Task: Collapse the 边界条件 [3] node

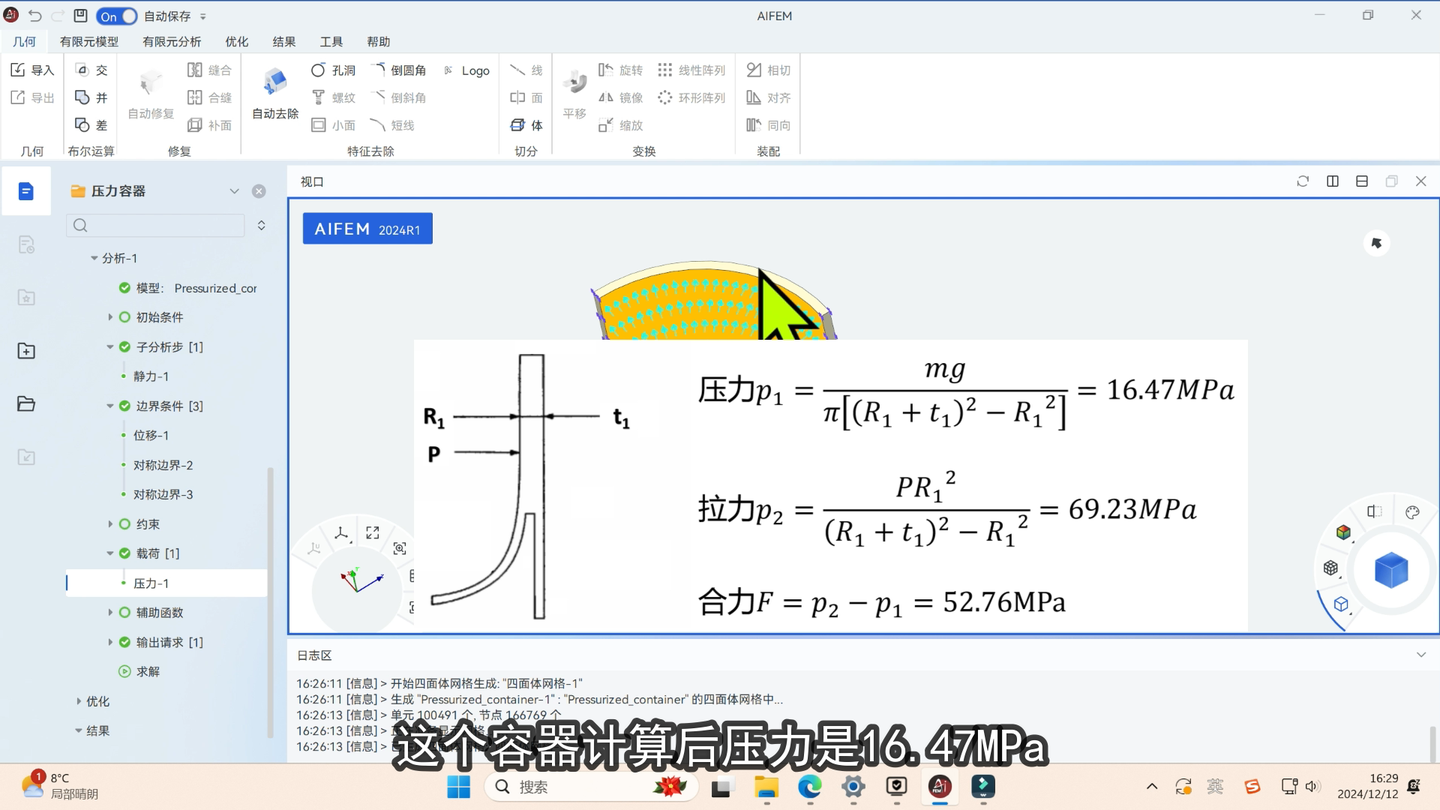Action: click(110, 406)
